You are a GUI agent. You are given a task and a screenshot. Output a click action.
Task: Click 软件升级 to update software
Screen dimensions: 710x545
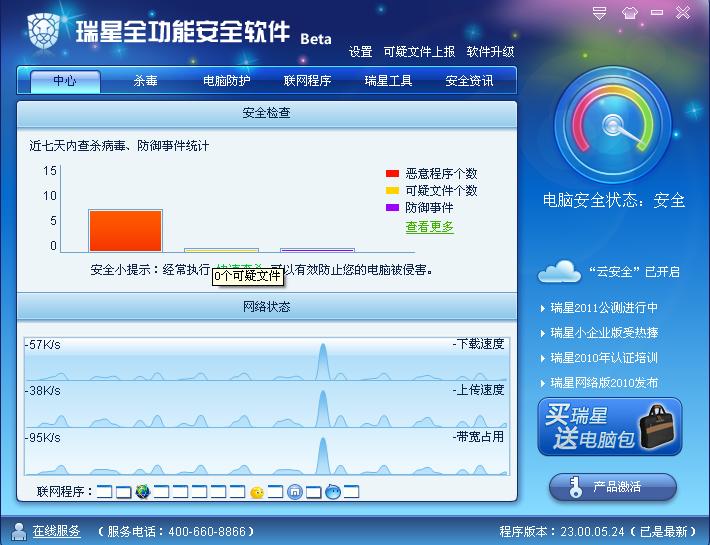click(490, 52)
